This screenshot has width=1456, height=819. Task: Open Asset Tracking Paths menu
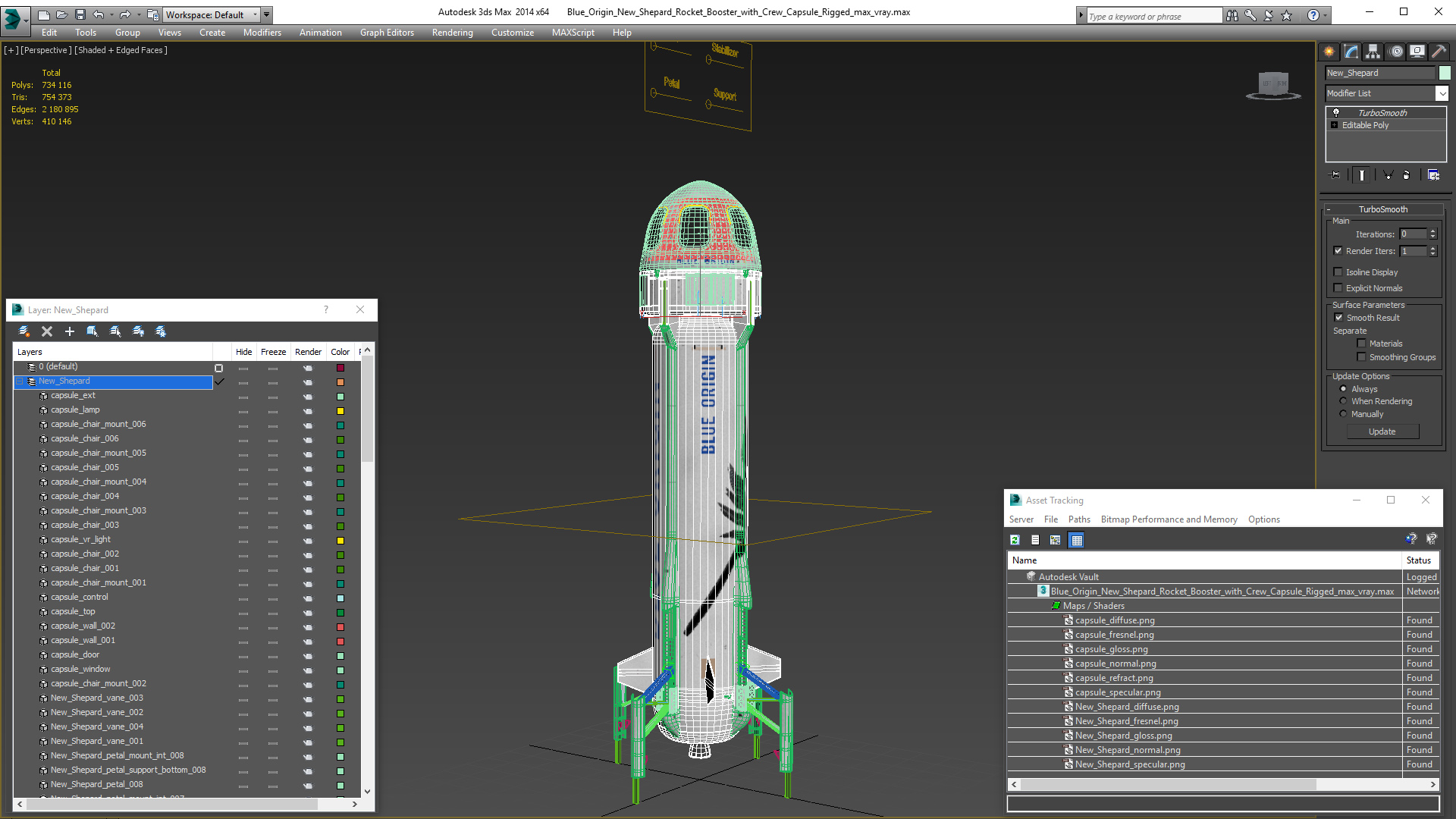[x=1079, y=519]
